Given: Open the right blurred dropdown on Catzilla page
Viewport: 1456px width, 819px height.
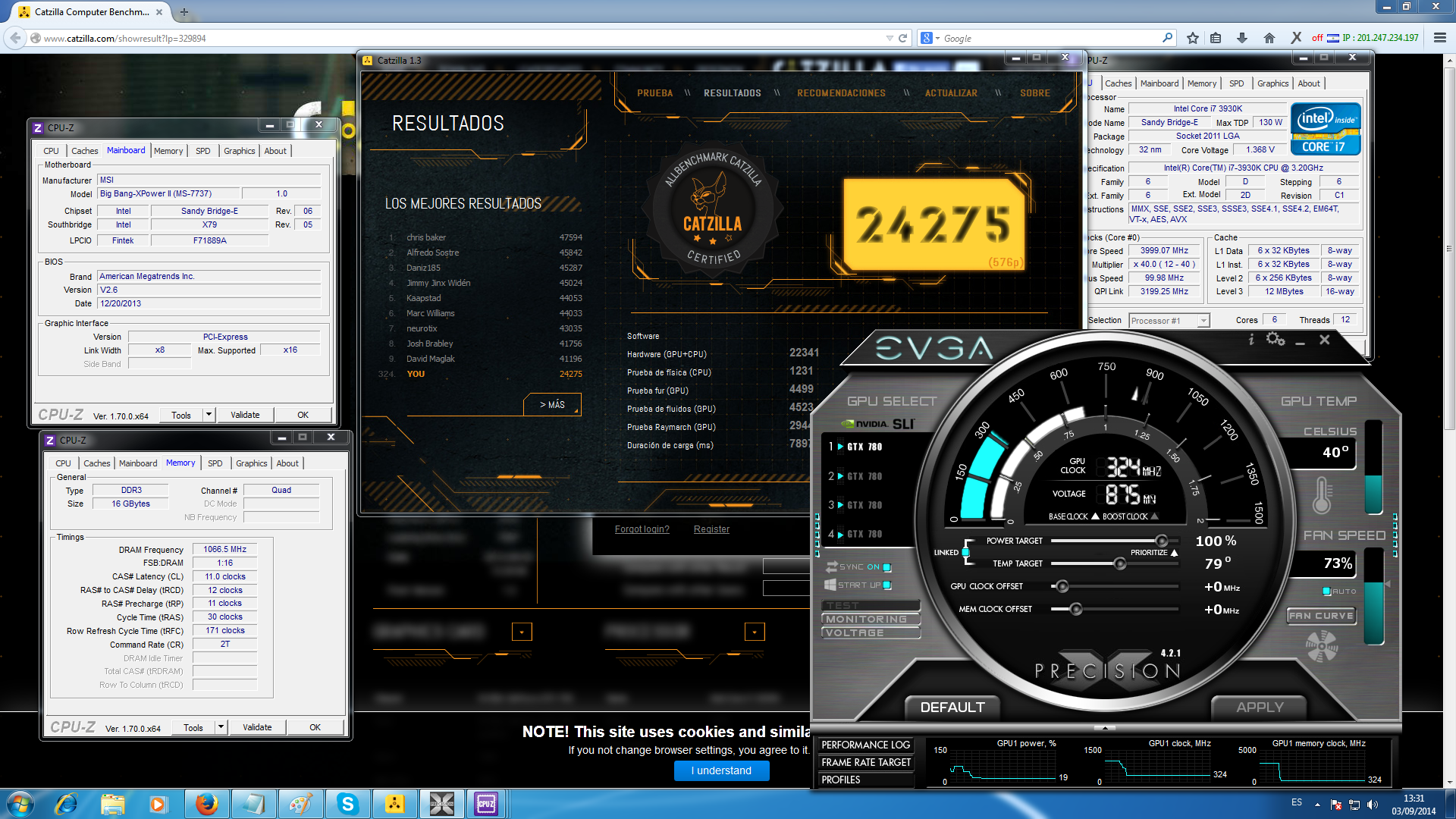Looking at the screenshot, I should coord(755,632).
